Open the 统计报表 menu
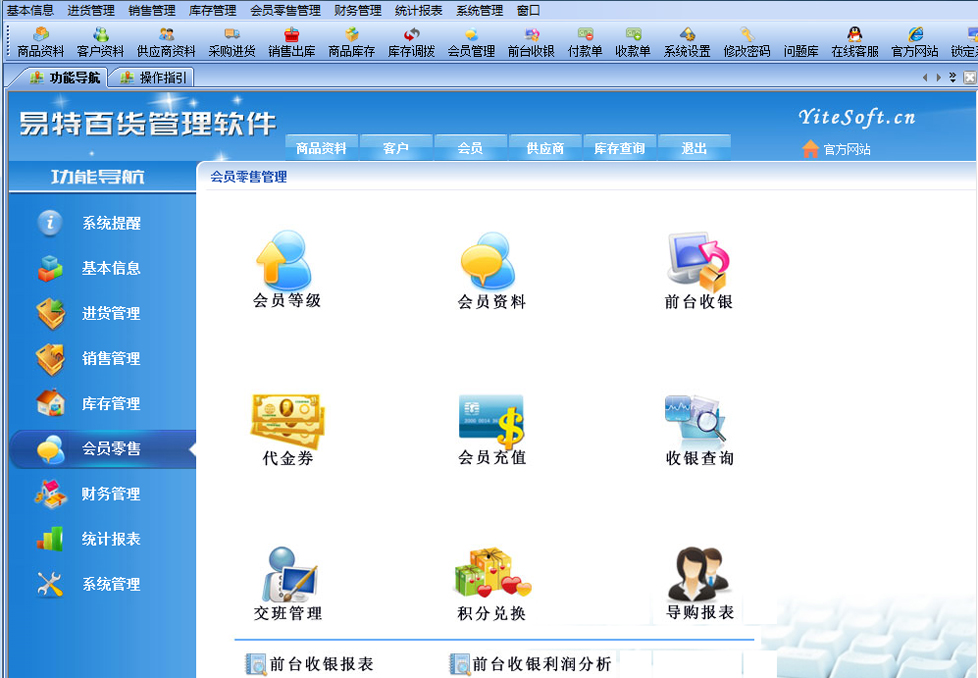Screen dimensions: 978x678 pos(418,11)
